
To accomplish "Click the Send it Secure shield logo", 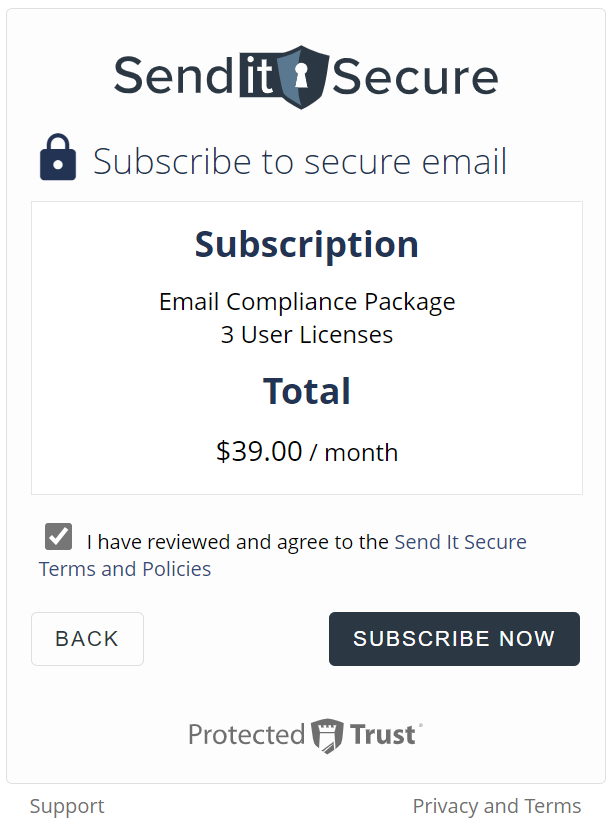I will [301, 77].
